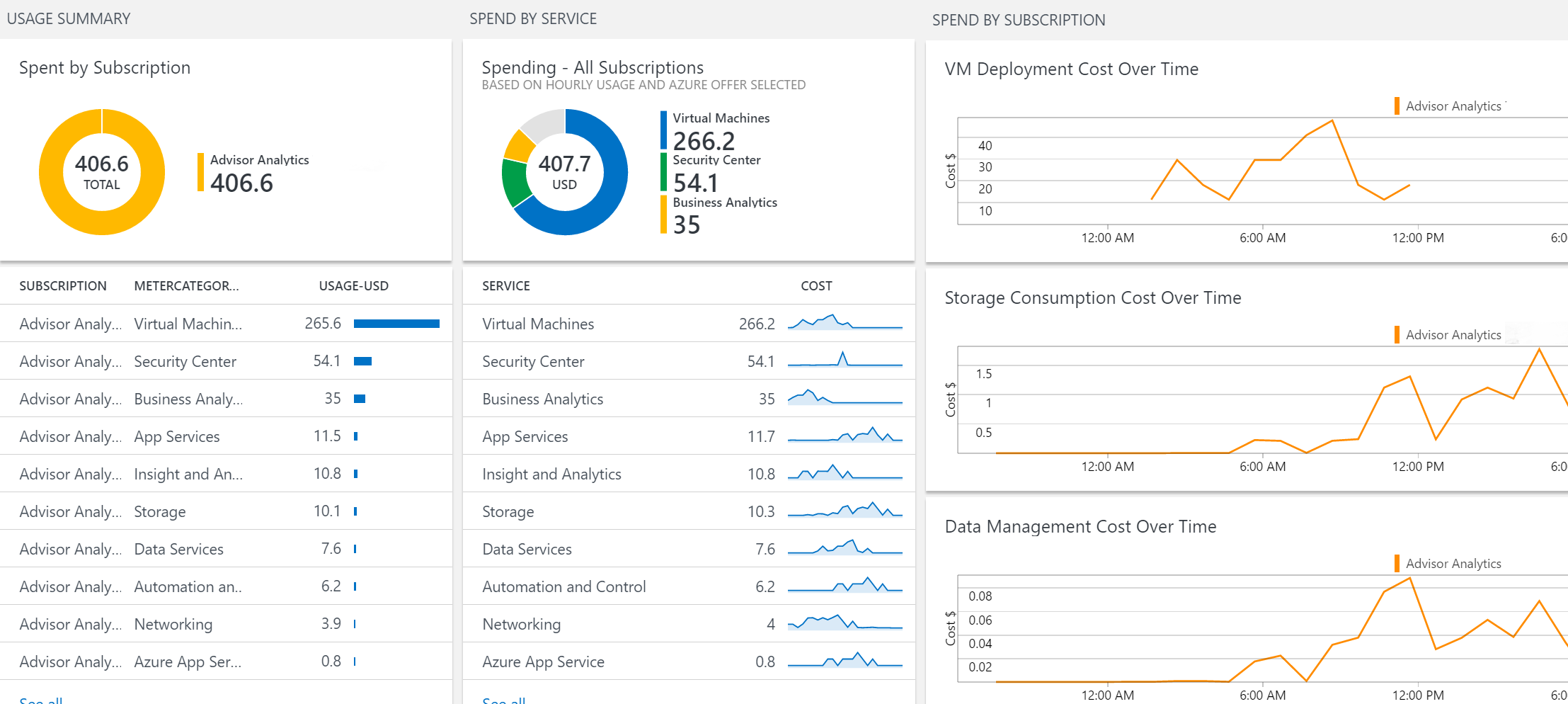This screenshot has height=704, width=1568.
Task: Click the Virtual Machines service cost sparkline
Action: click(x=845, y=322)
